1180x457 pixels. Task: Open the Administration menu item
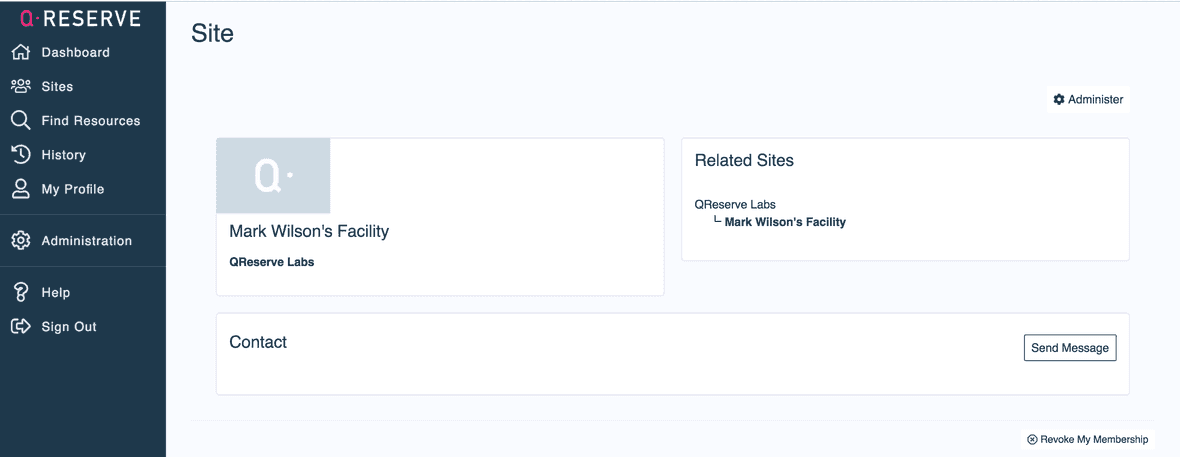(86, 241)
